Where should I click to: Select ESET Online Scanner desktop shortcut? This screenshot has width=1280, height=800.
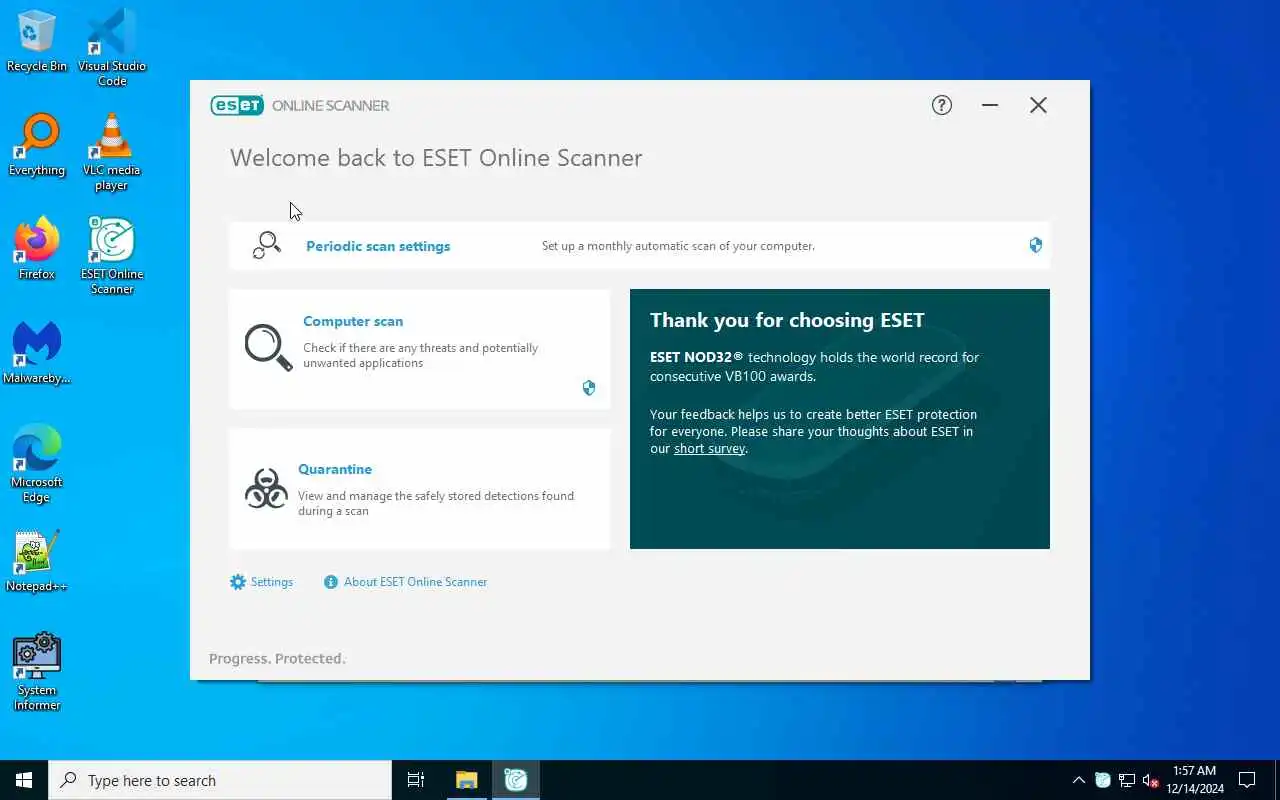[112, 255]
